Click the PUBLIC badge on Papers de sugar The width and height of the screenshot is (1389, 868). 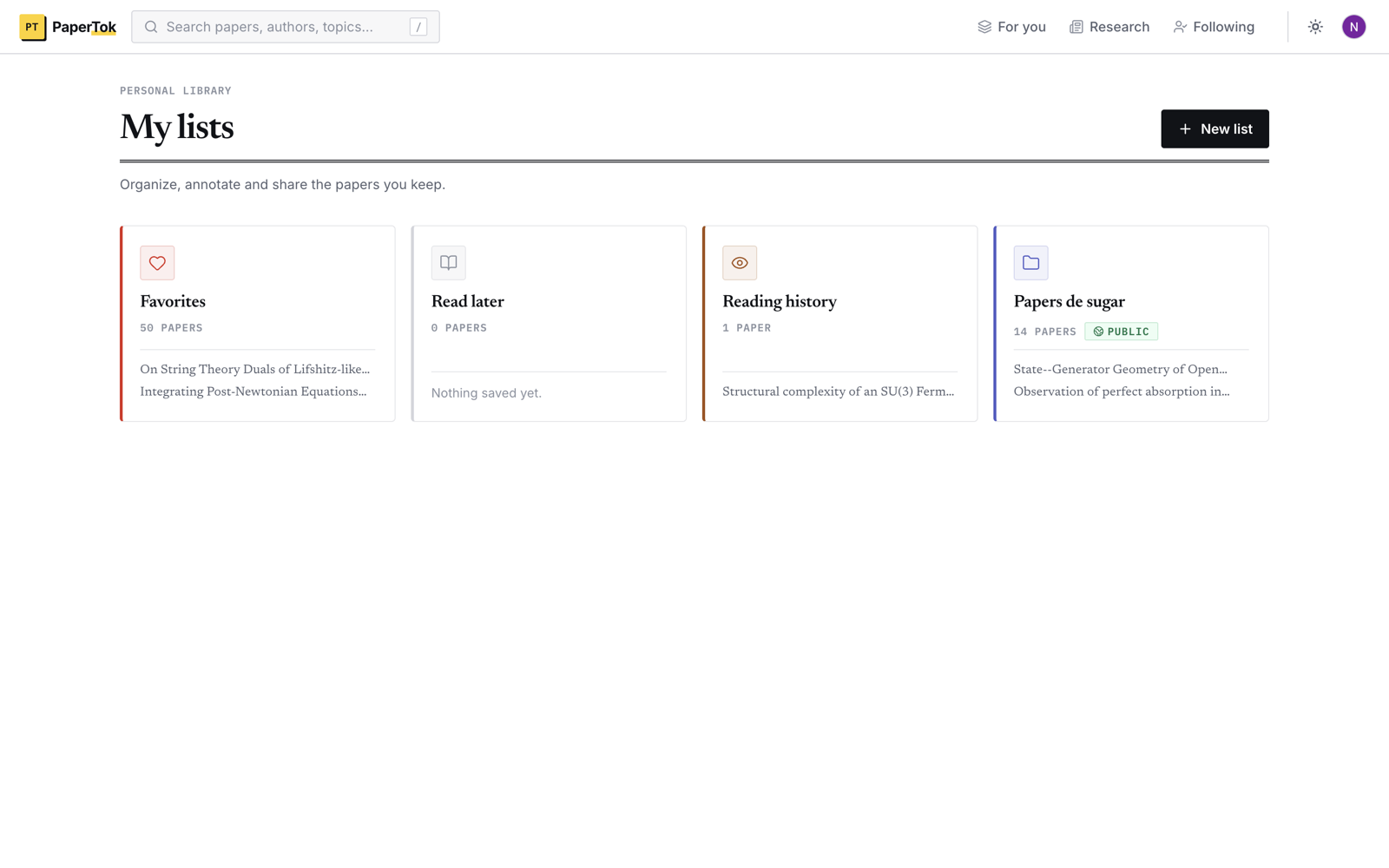1121,332
